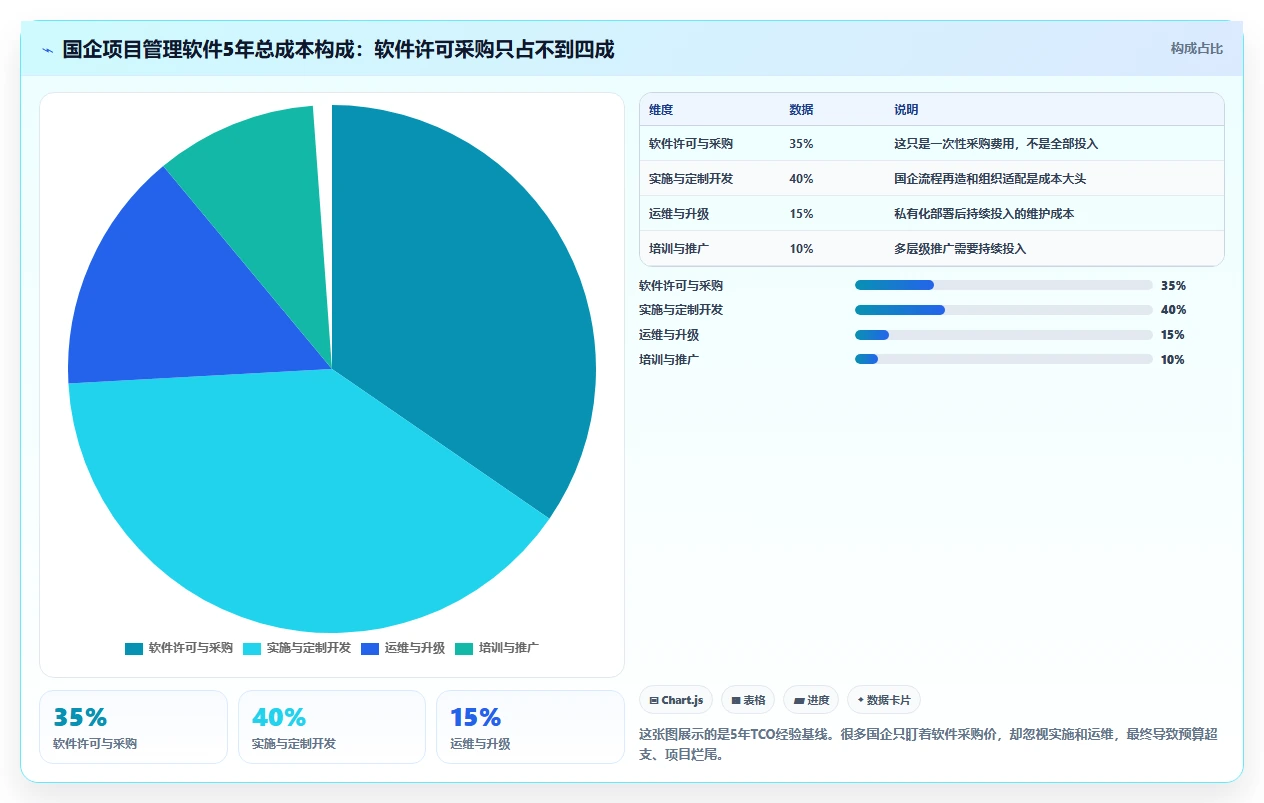Image resolution: width=1264 pixels, height=803 pixels.
Task: Toggle the 运维与升级 legend swatch
Action: pyautogui.click(x=370, y=648)
